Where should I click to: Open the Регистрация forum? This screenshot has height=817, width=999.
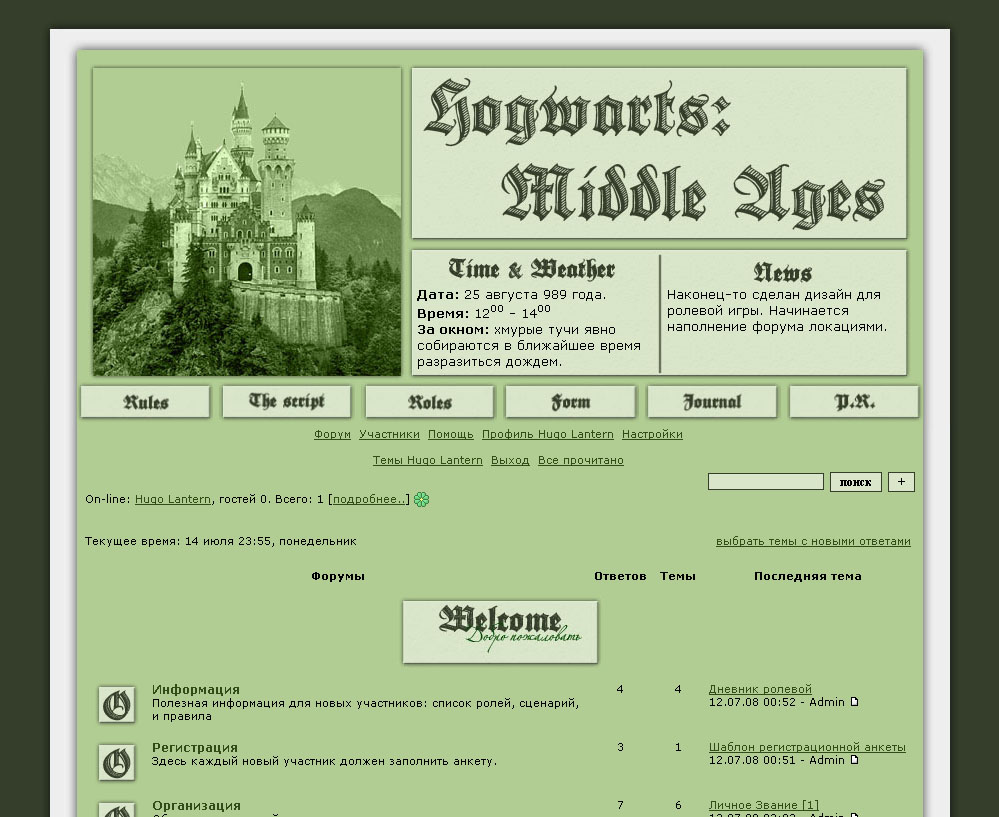coord(194,748)
